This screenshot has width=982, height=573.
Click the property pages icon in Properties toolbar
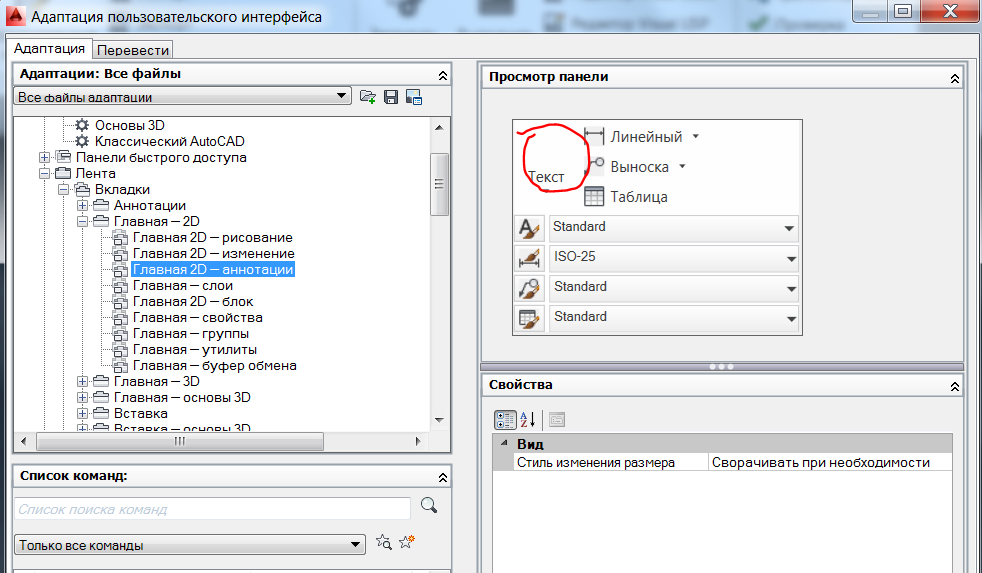[x=557, y=420]
